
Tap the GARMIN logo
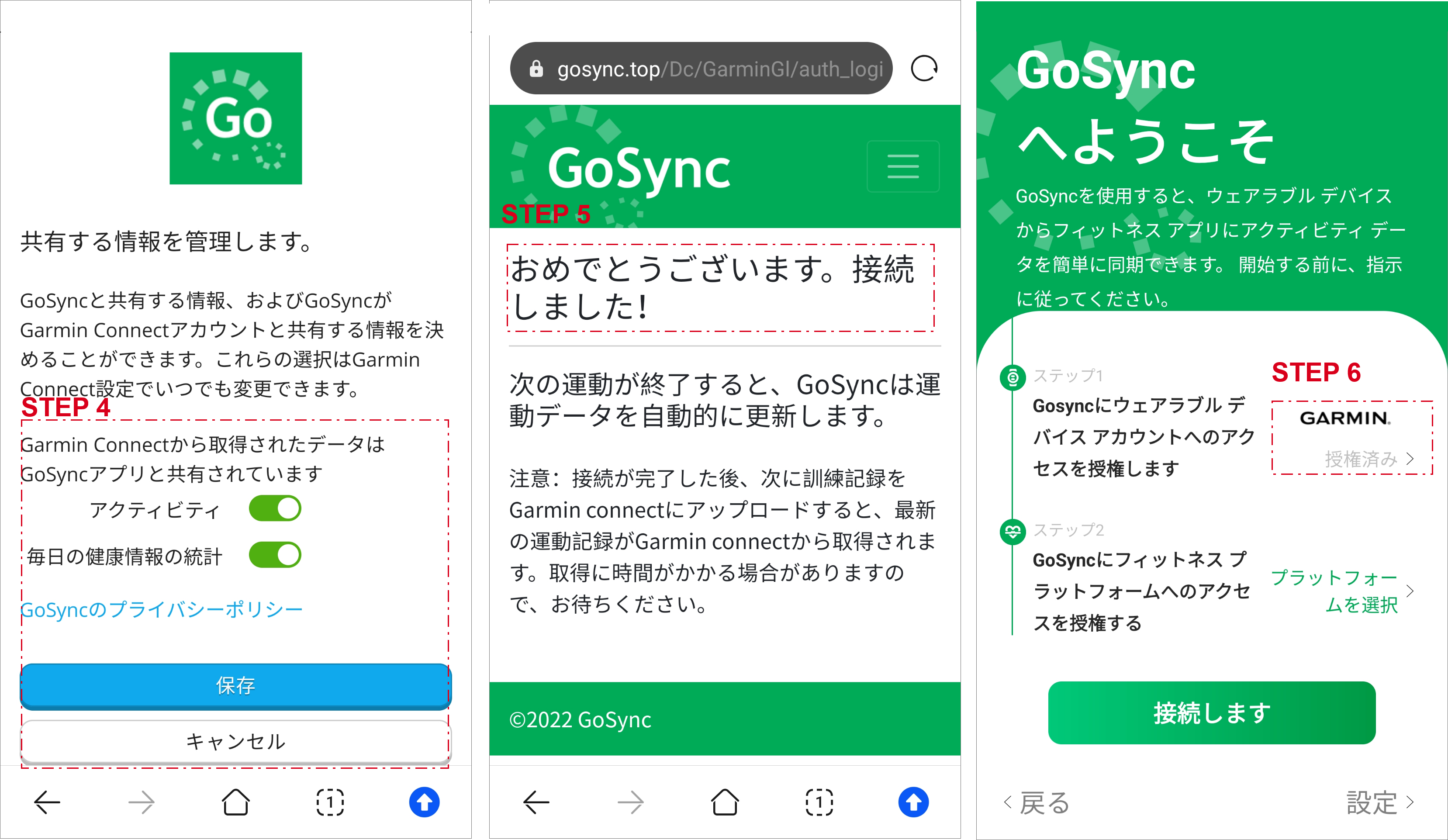[1346, 418]
